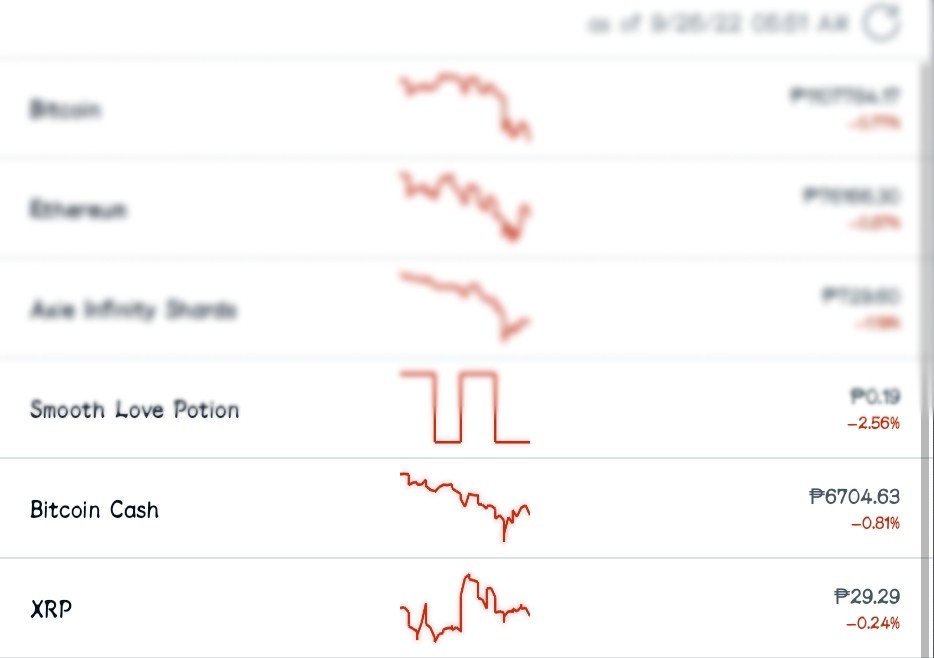Screen dimensions: 934x658
Task: Open the XRP coin name
Action: click(51, 609)
